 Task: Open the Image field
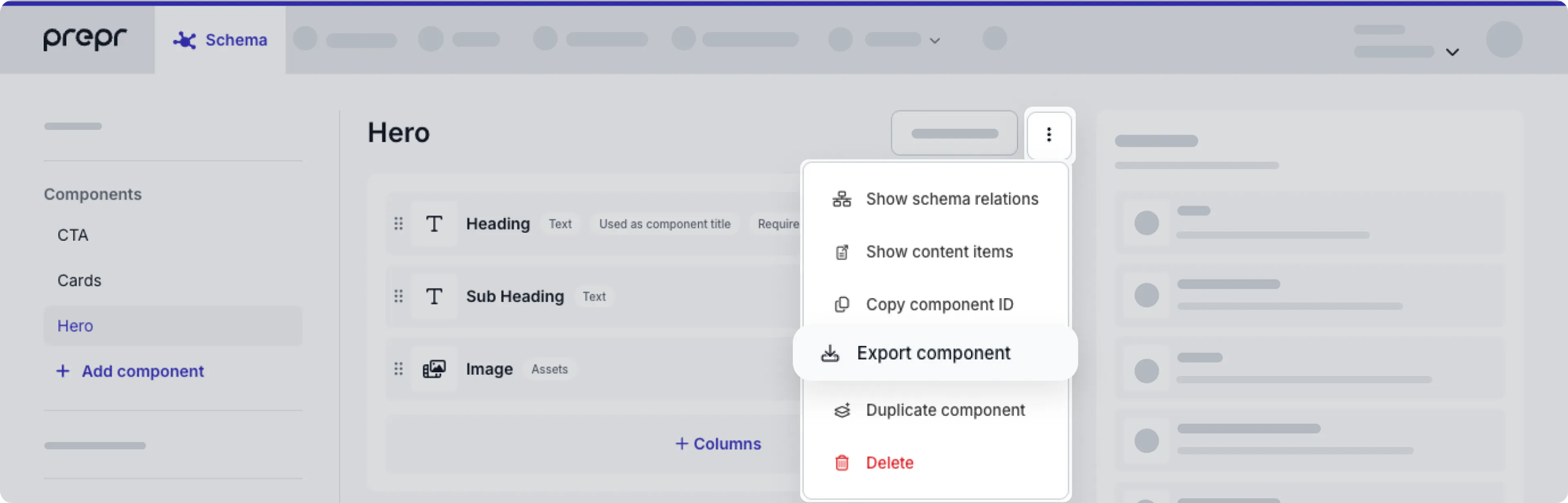490,369
